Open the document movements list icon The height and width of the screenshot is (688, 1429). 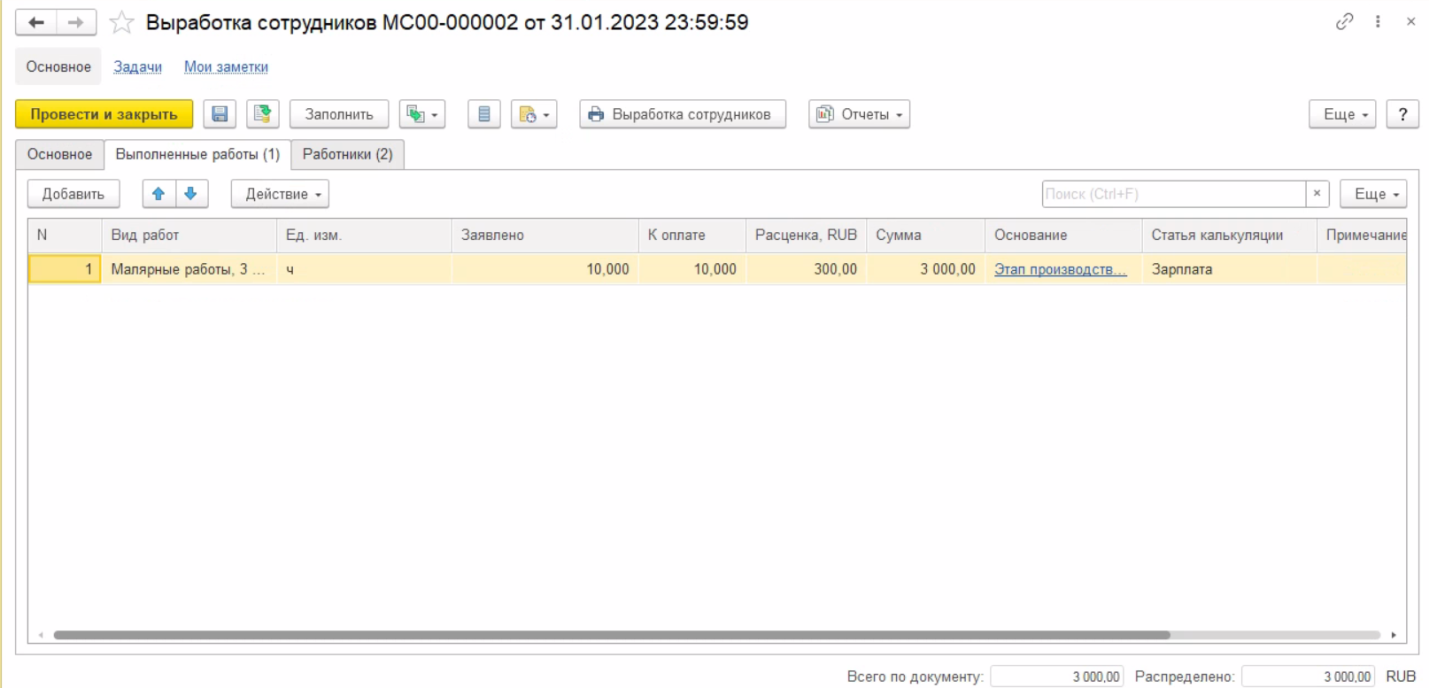(x=484, y=114)
